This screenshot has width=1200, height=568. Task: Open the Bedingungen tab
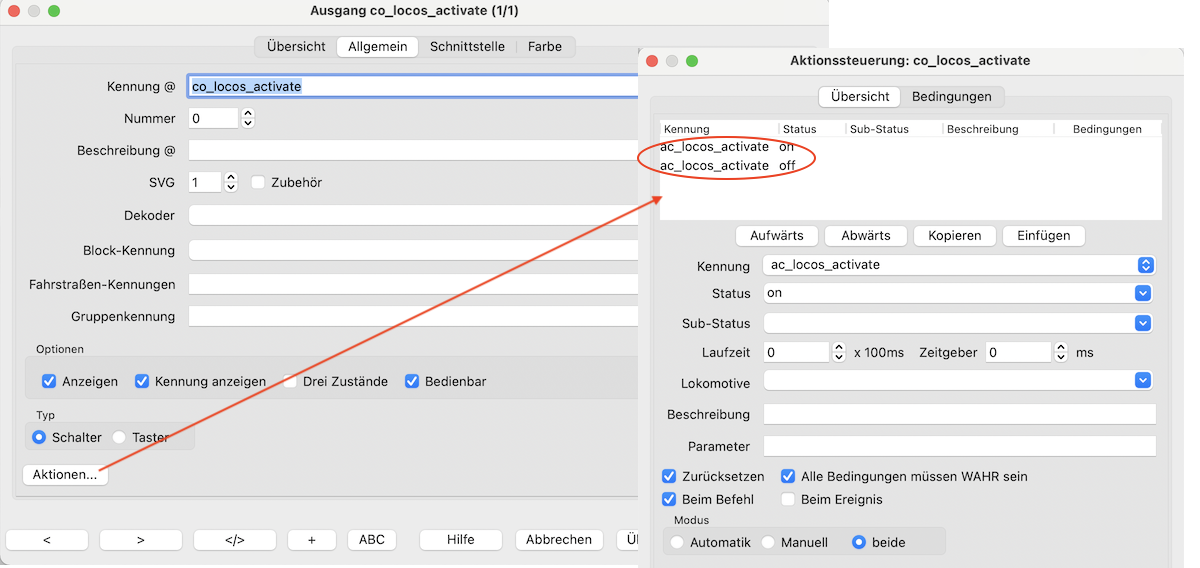pos(952,96)
